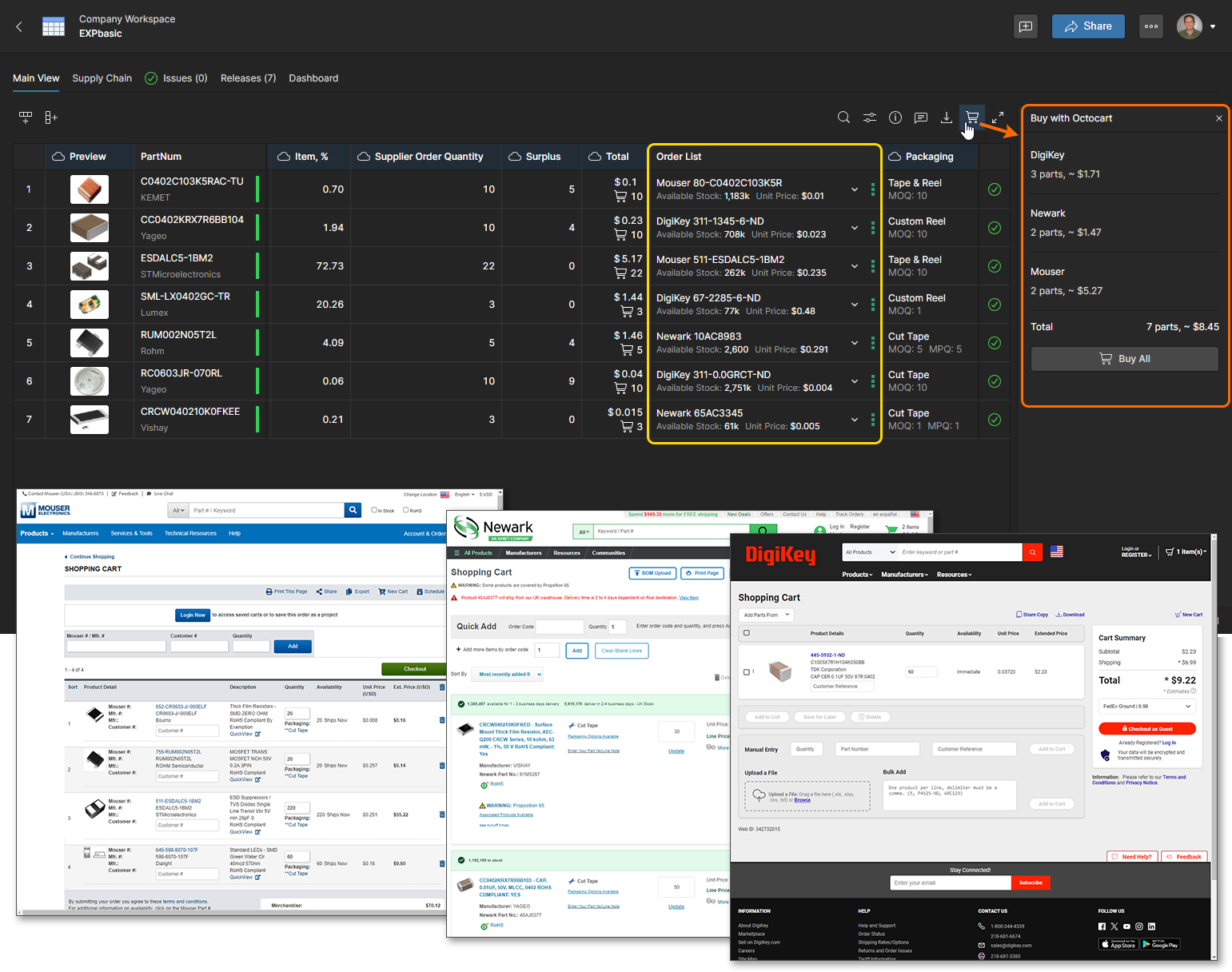Show the info panel icon
Viewport: 1232px width, 972px height.
895,118
